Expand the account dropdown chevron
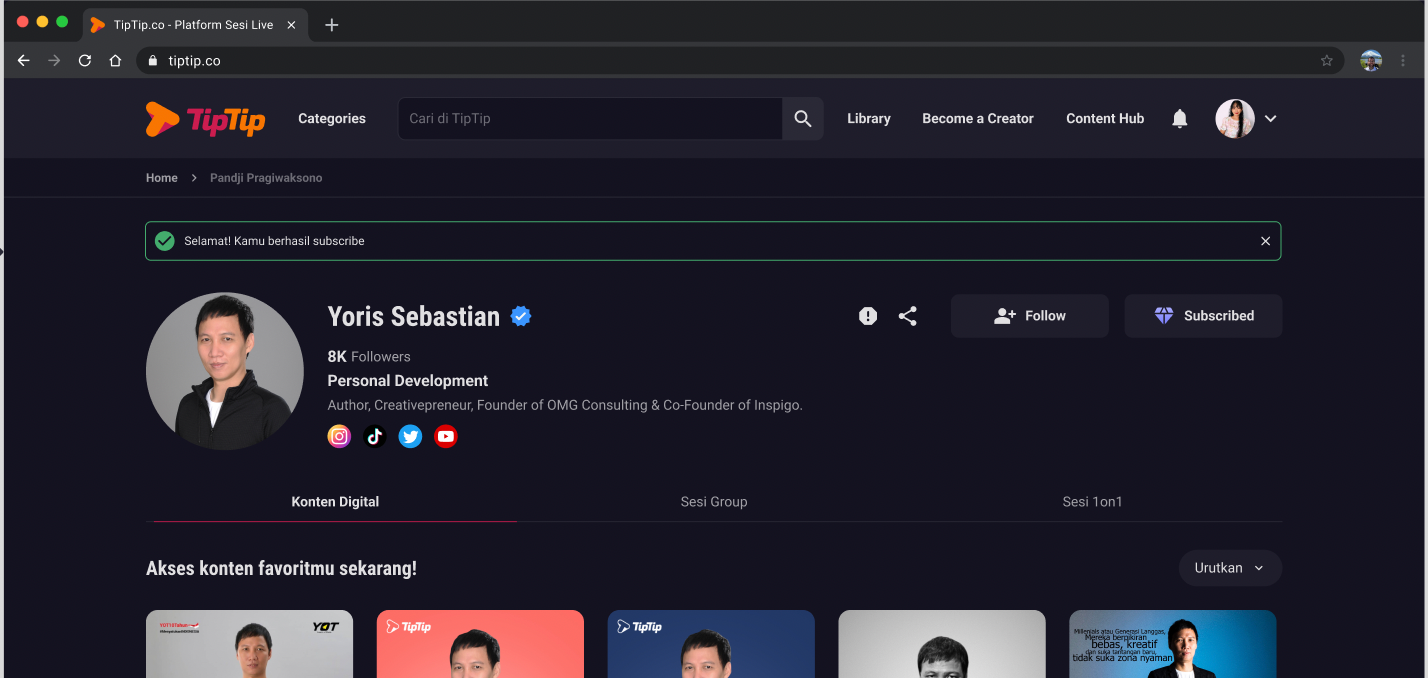 [1270, 119]
